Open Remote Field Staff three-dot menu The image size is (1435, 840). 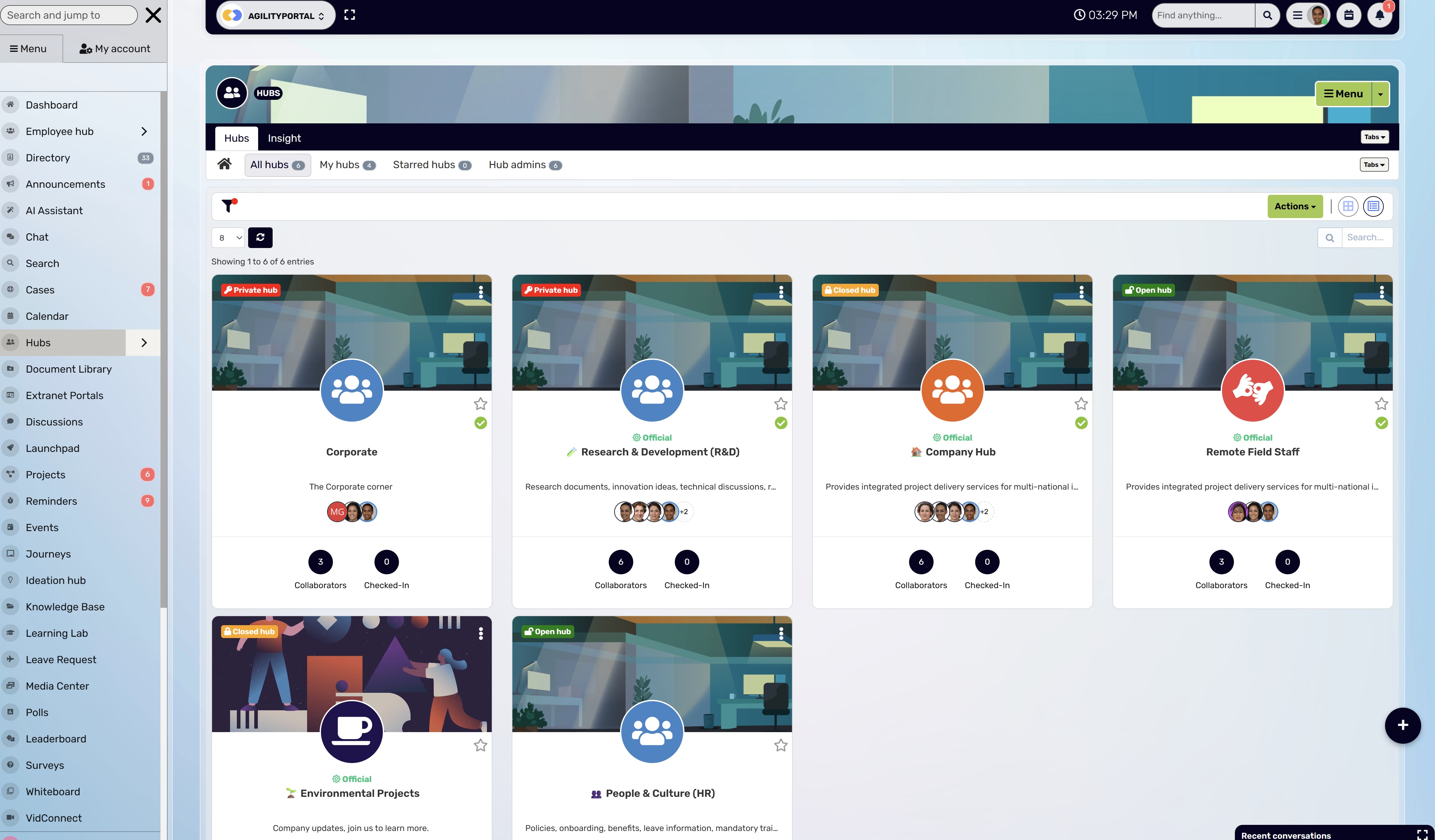1382,292
